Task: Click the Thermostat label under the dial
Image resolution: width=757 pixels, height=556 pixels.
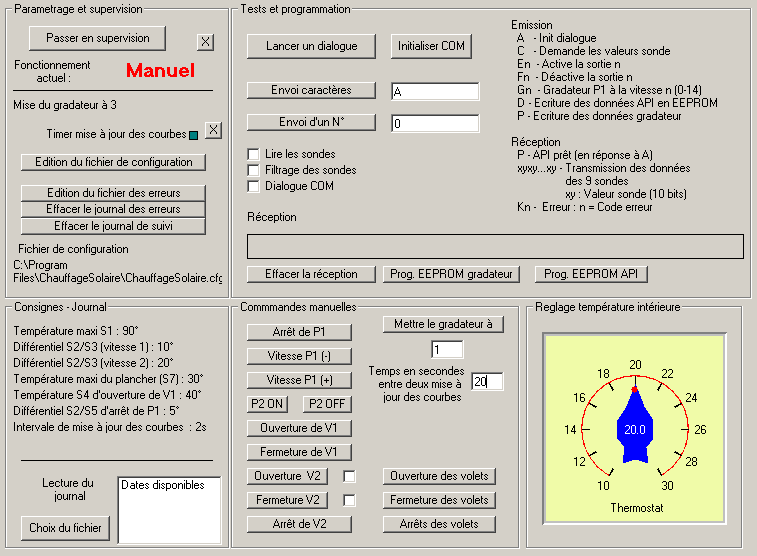Action: click(x=637, y=508)
